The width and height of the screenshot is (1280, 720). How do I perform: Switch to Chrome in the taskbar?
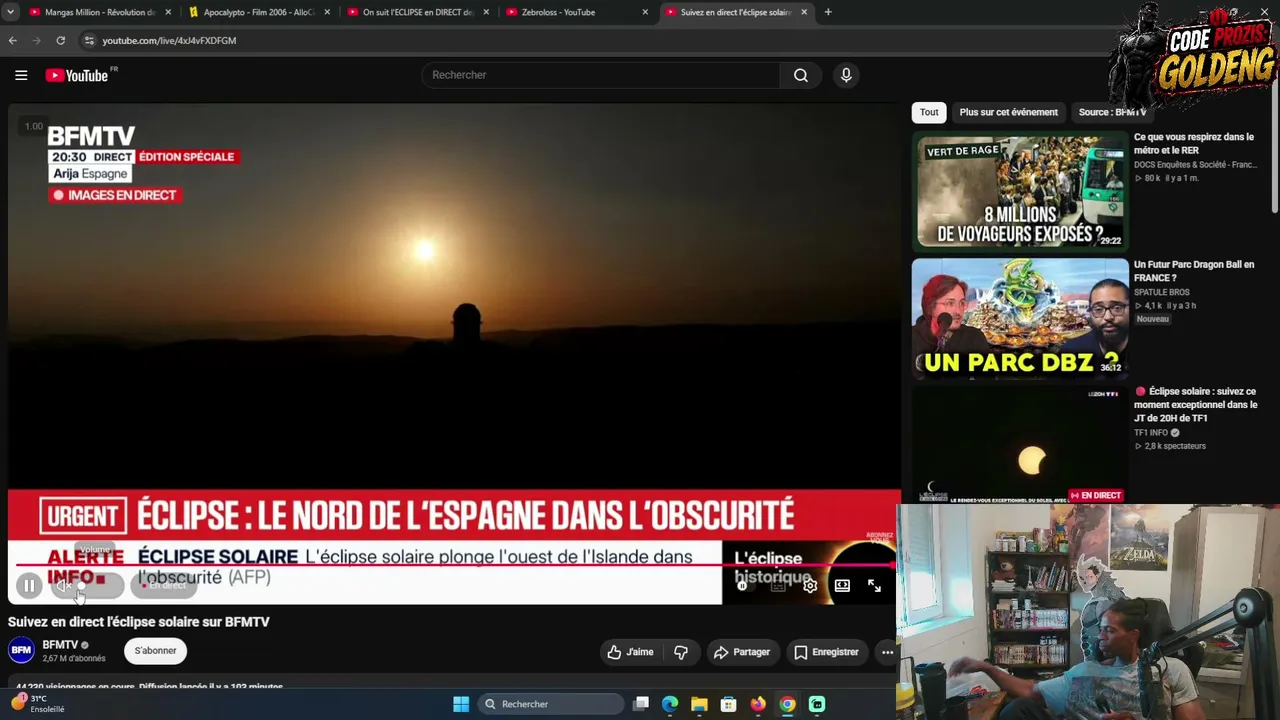(x=788, y=704)
